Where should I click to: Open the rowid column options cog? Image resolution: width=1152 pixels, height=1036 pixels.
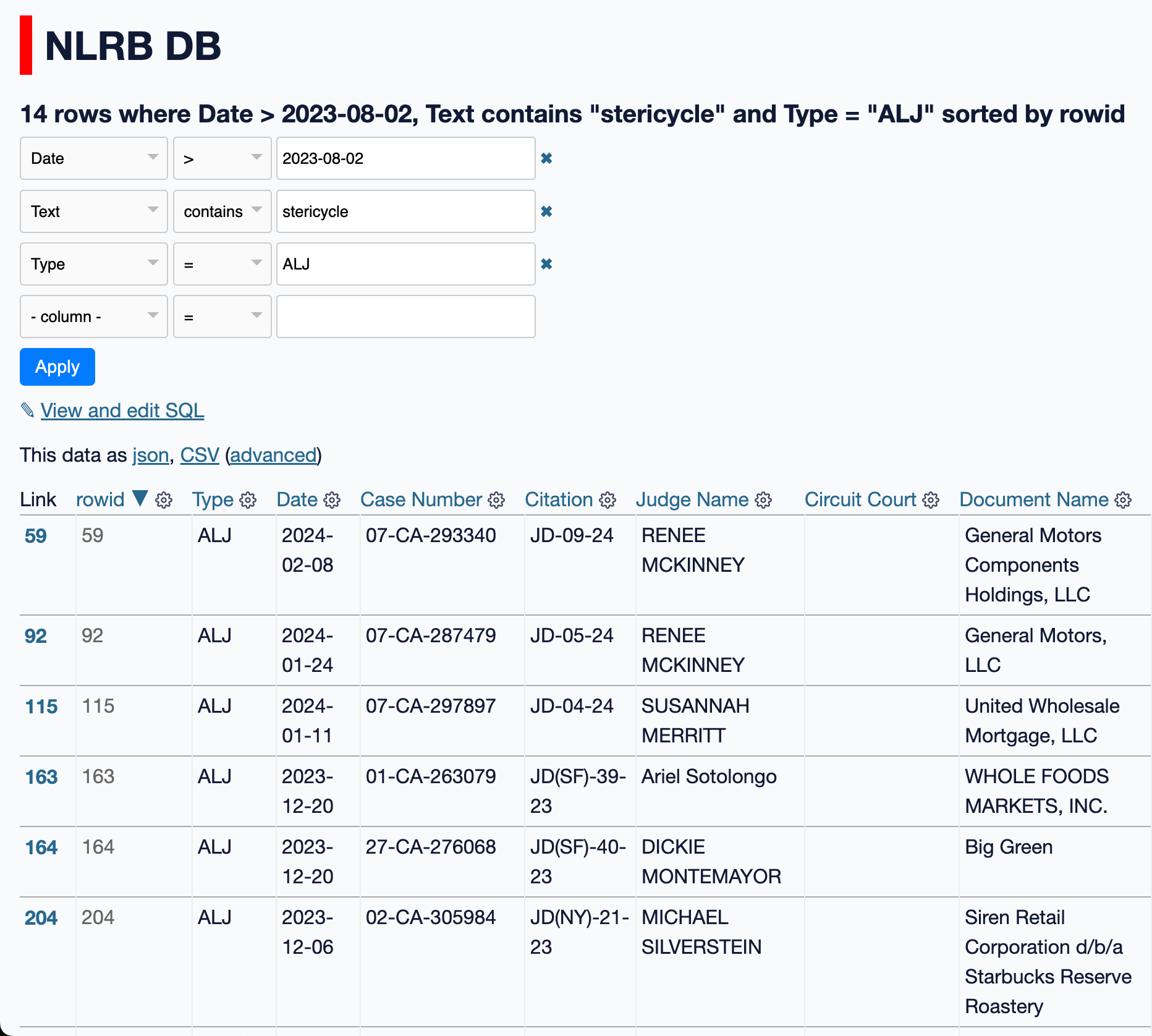[163, 500]
